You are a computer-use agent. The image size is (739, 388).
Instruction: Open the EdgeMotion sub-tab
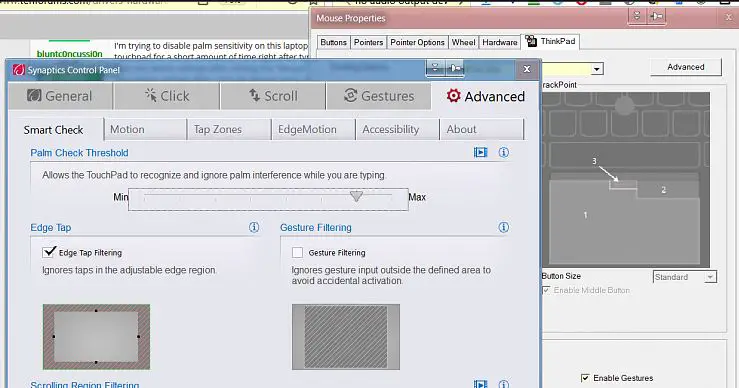point(313,129)
